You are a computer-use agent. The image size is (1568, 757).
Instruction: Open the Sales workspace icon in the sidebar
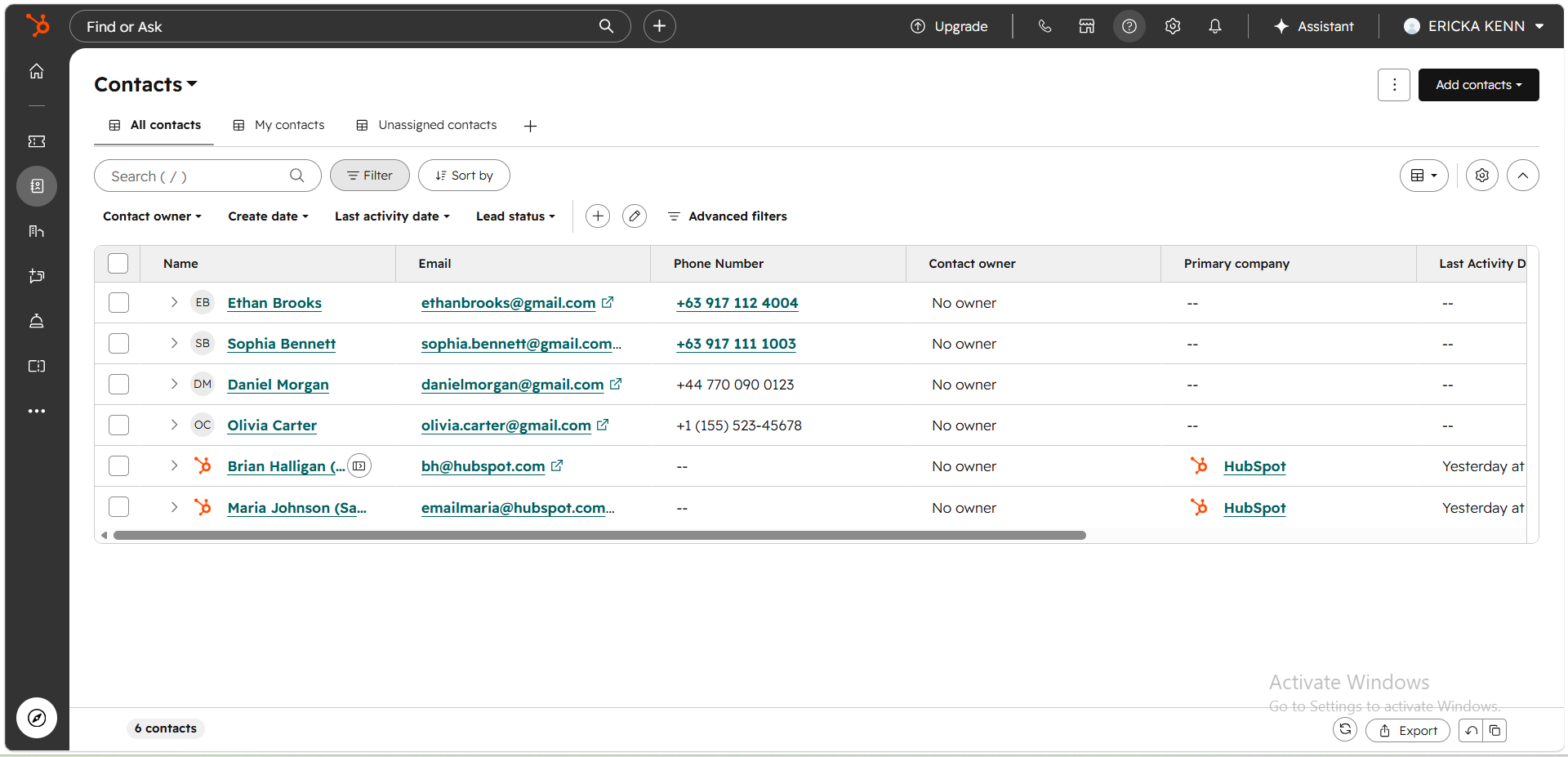click(37, 276)
